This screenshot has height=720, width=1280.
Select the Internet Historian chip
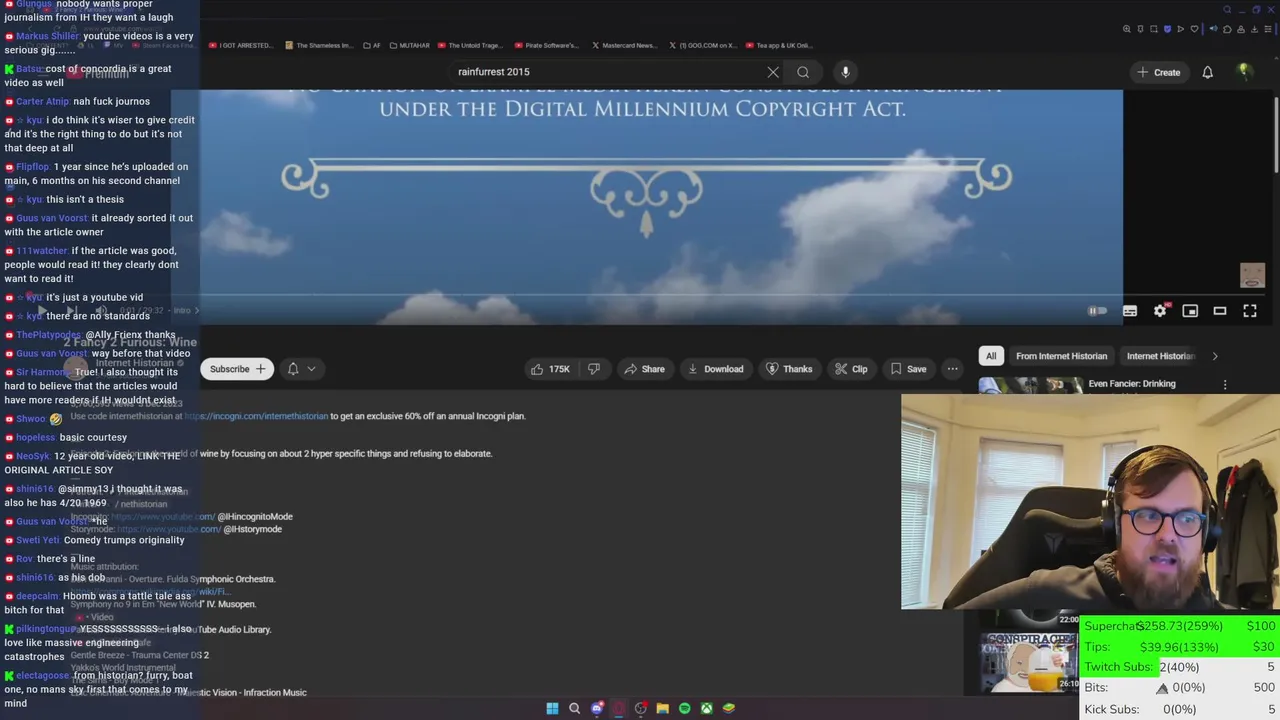click(1160, 356)
